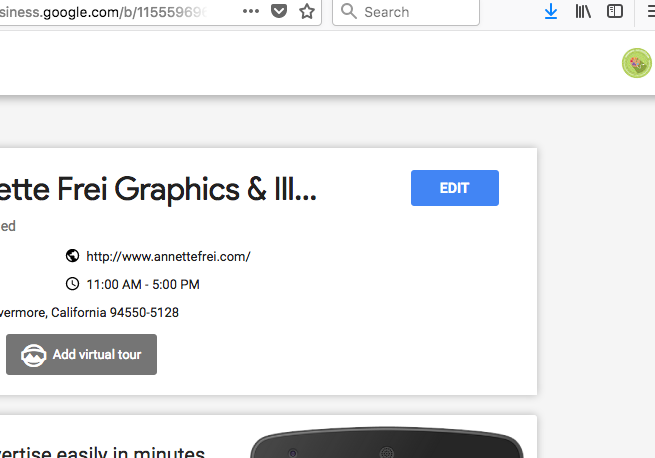Image resolution: width=655 pixels, height=458 pixels.
Task: Click the phone image in advertise card
Action: tap(386, 443)
